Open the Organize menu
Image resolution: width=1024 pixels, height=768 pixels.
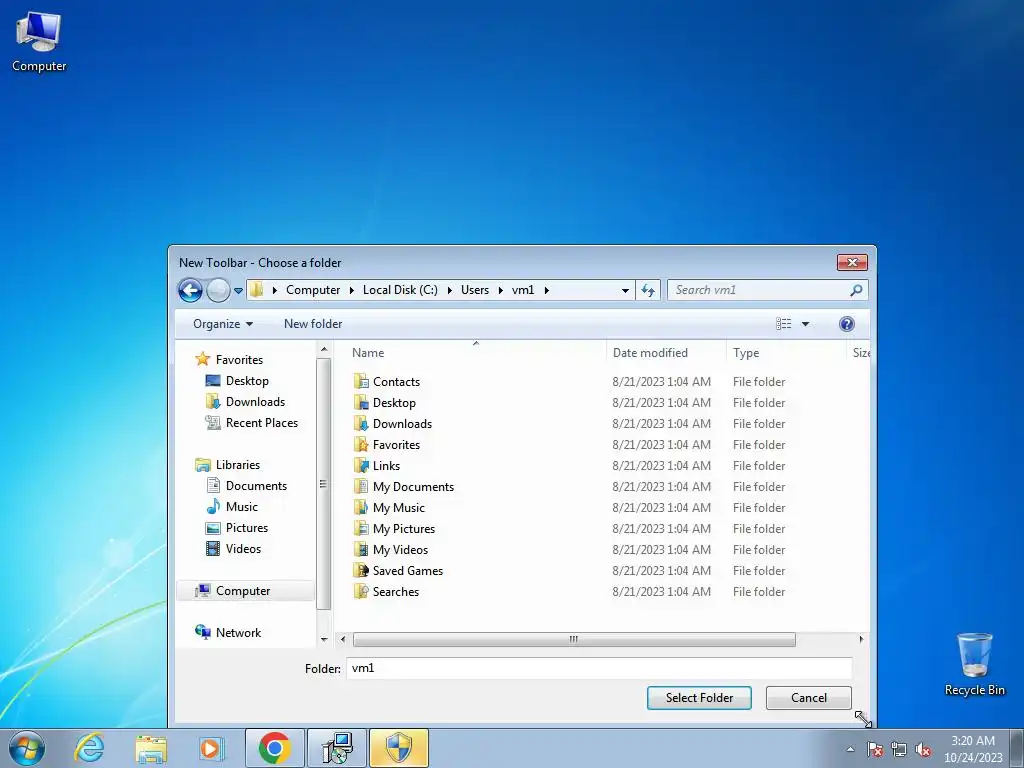coord(223,324)
